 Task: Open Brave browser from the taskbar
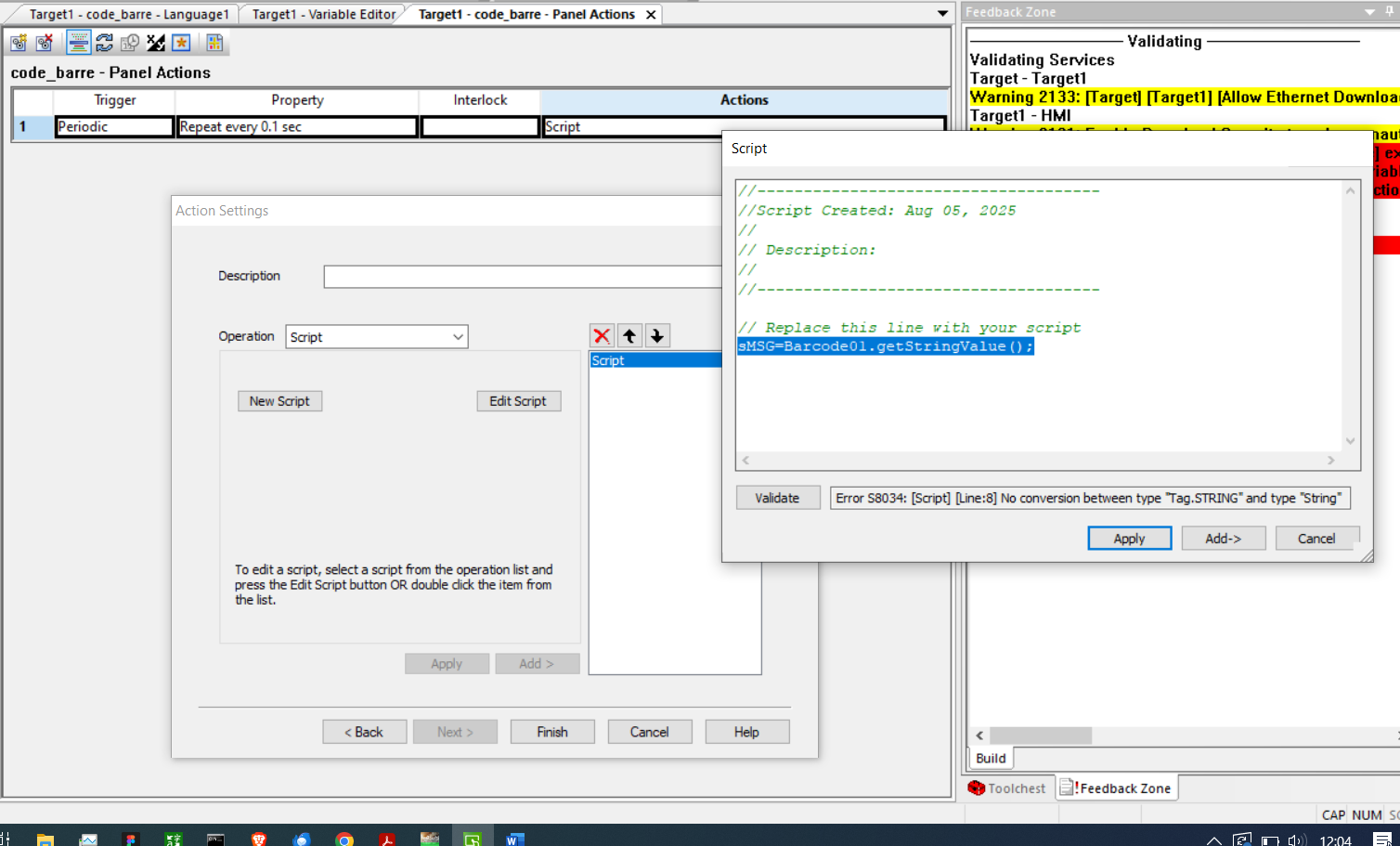[259, 839]
